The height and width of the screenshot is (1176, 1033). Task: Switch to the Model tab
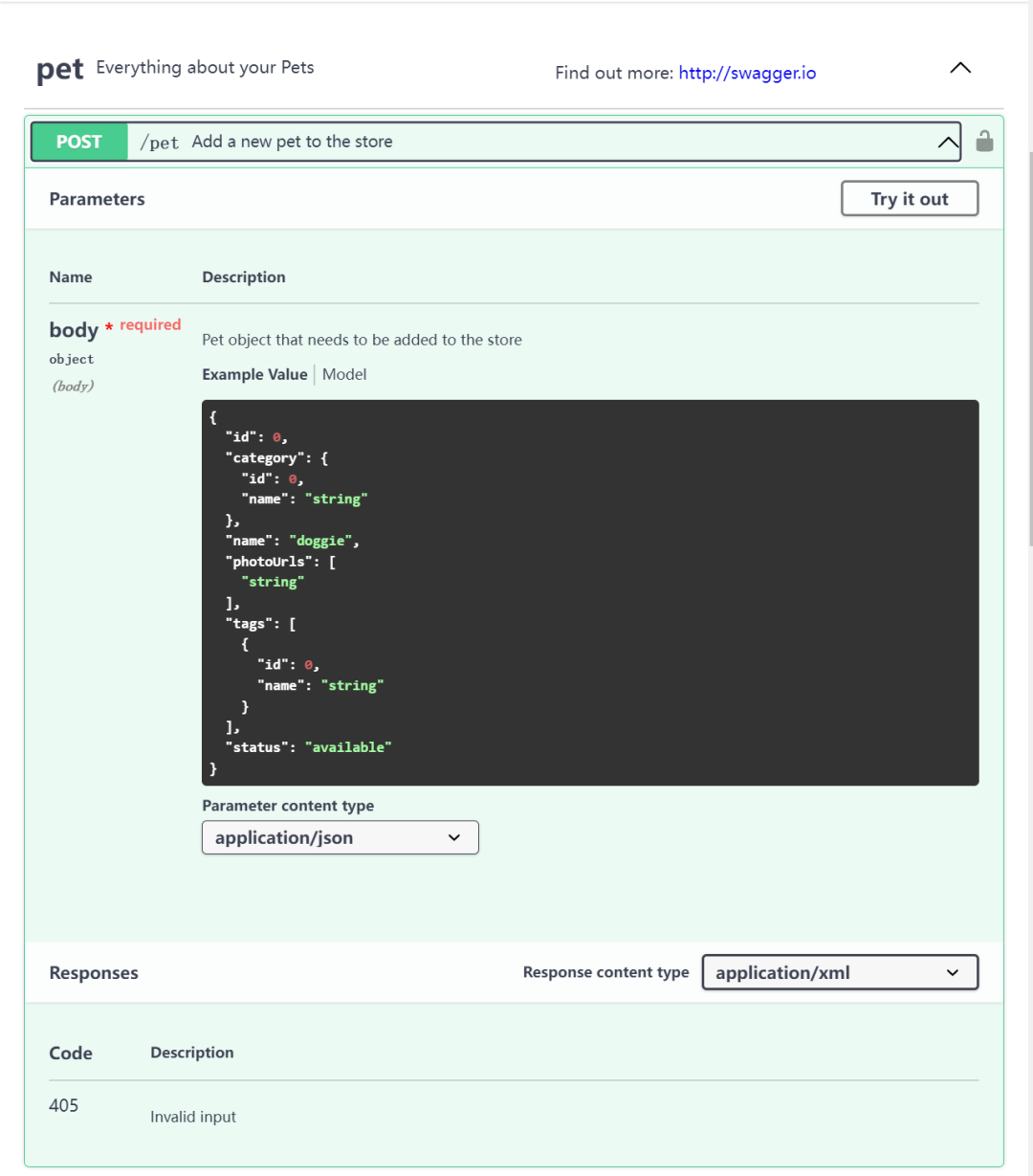coord(344,374)
